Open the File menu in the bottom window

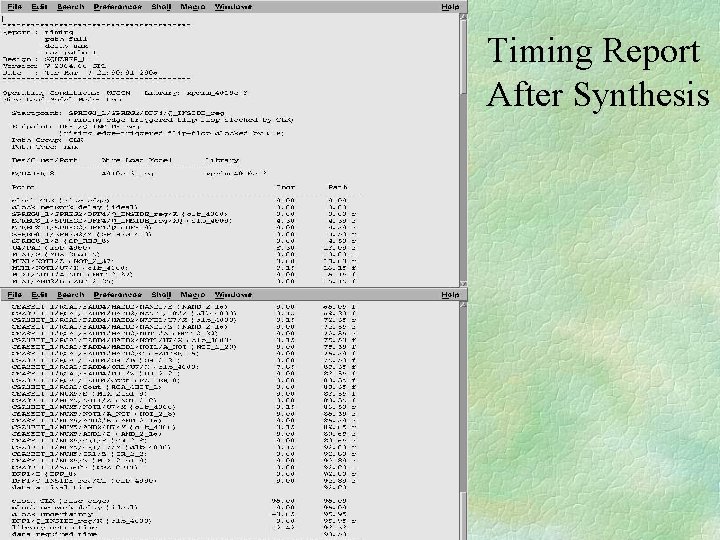[x=15, y=295]
